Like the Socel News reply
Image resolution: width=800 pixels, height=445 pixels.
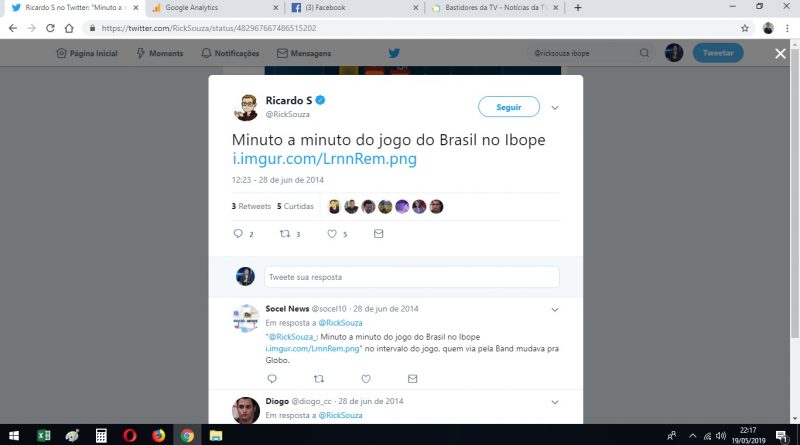[x=366, y=379]
